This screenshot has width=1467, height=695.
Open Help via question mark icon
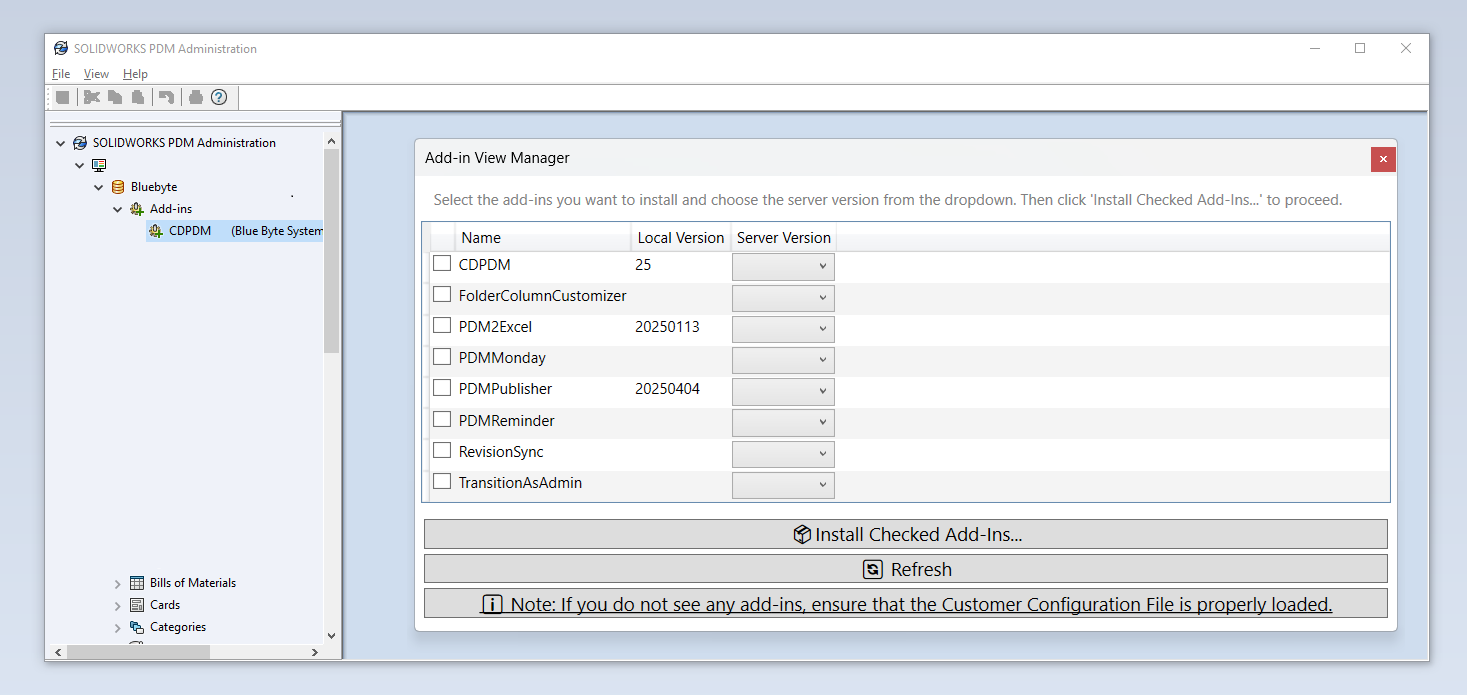point(219,97)
